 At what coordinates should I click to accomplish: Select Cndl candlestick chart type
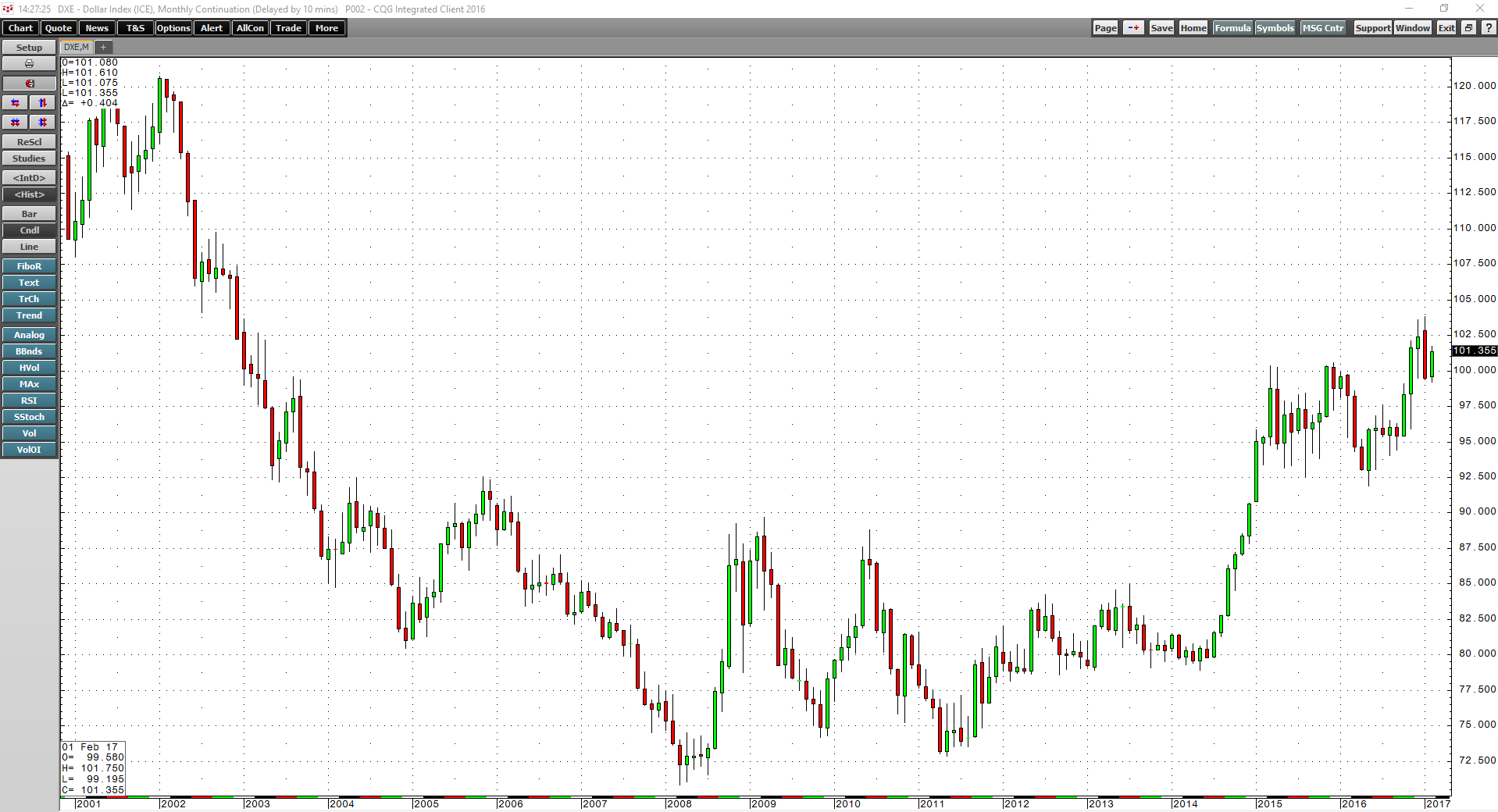click(x=29, y=230)
